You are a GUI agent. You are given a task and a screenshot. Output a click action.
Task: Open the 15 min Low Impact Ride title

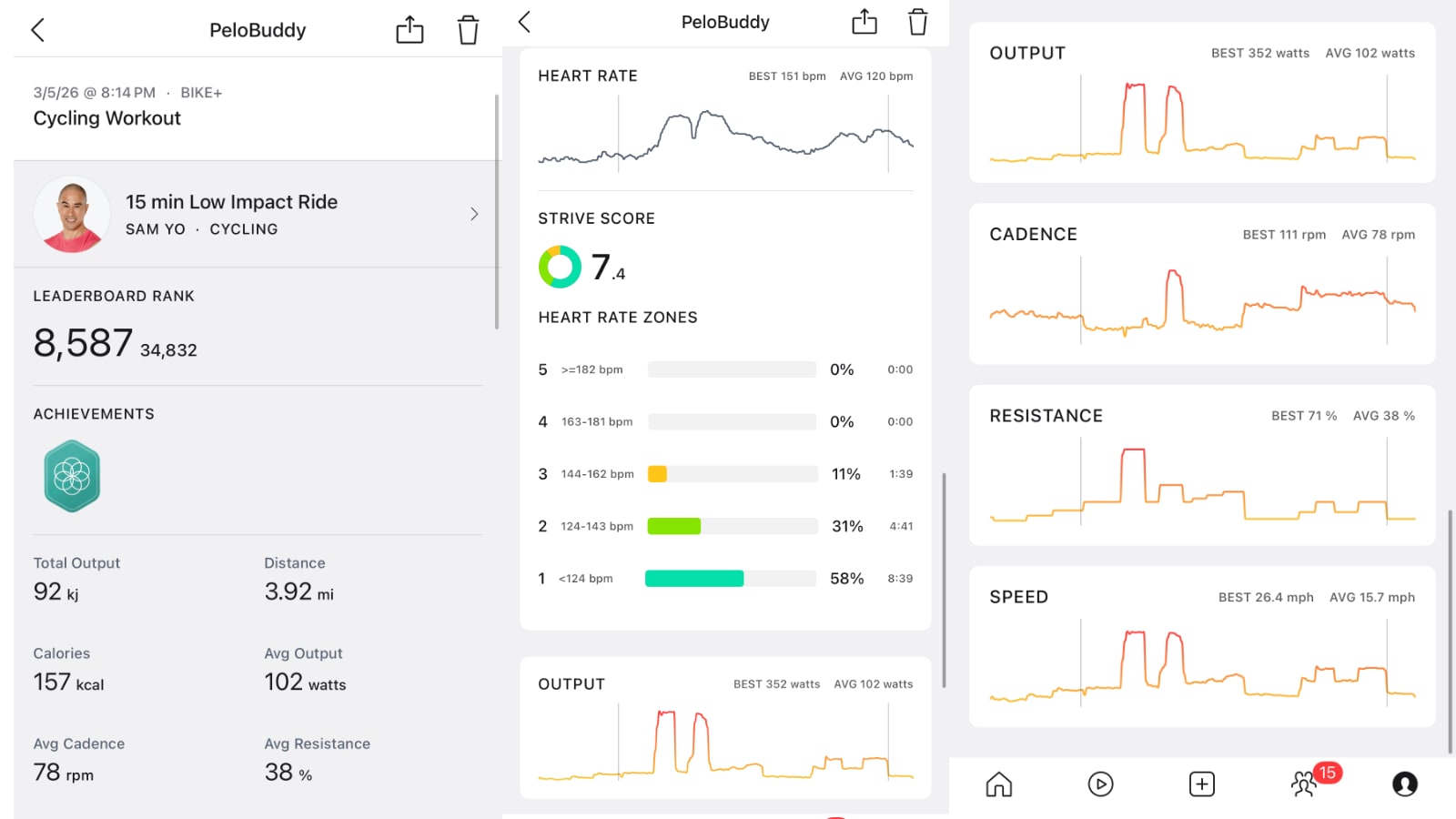pyautogui.click(x=231, y=202)
